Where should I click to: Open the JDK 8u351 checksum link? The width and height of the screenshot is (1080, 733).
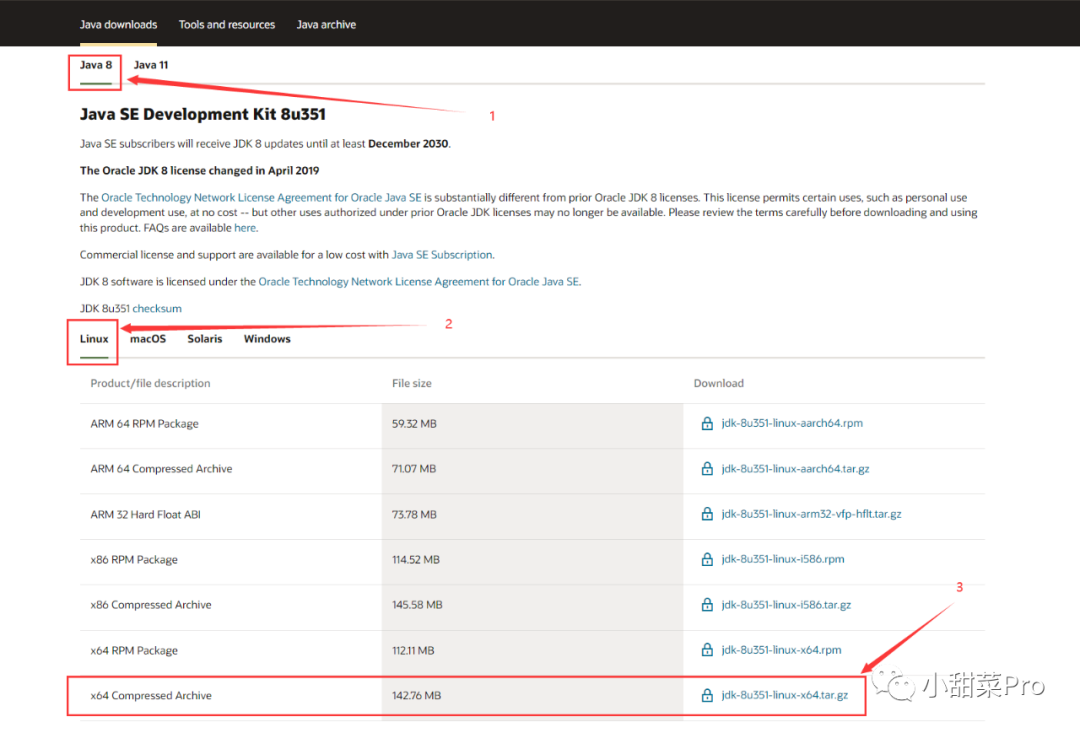157,308
